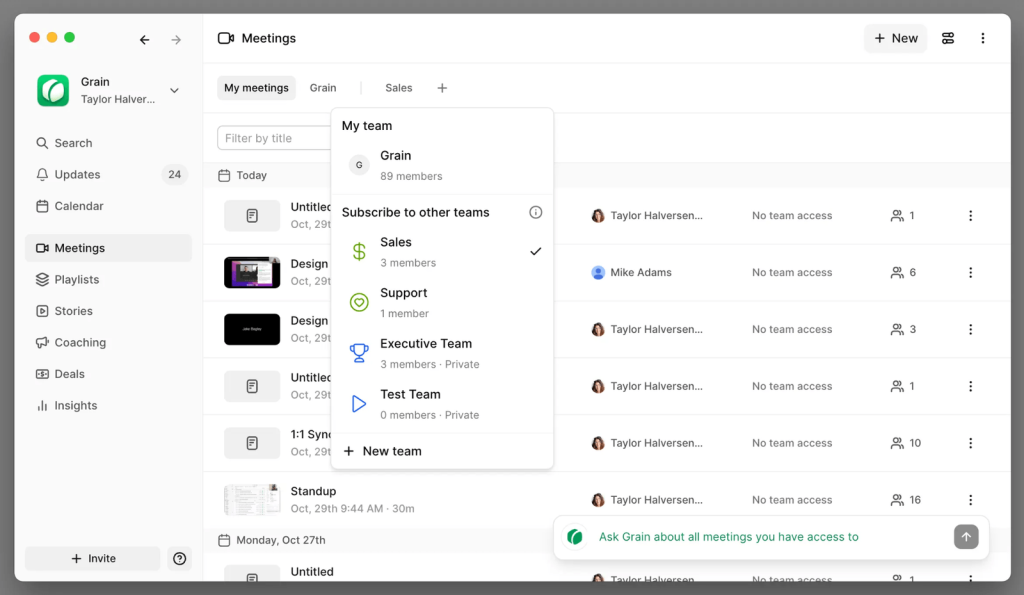1024x595 pixels.
Task: Click the 10 participants count
Action: click(x=905, y=443)
